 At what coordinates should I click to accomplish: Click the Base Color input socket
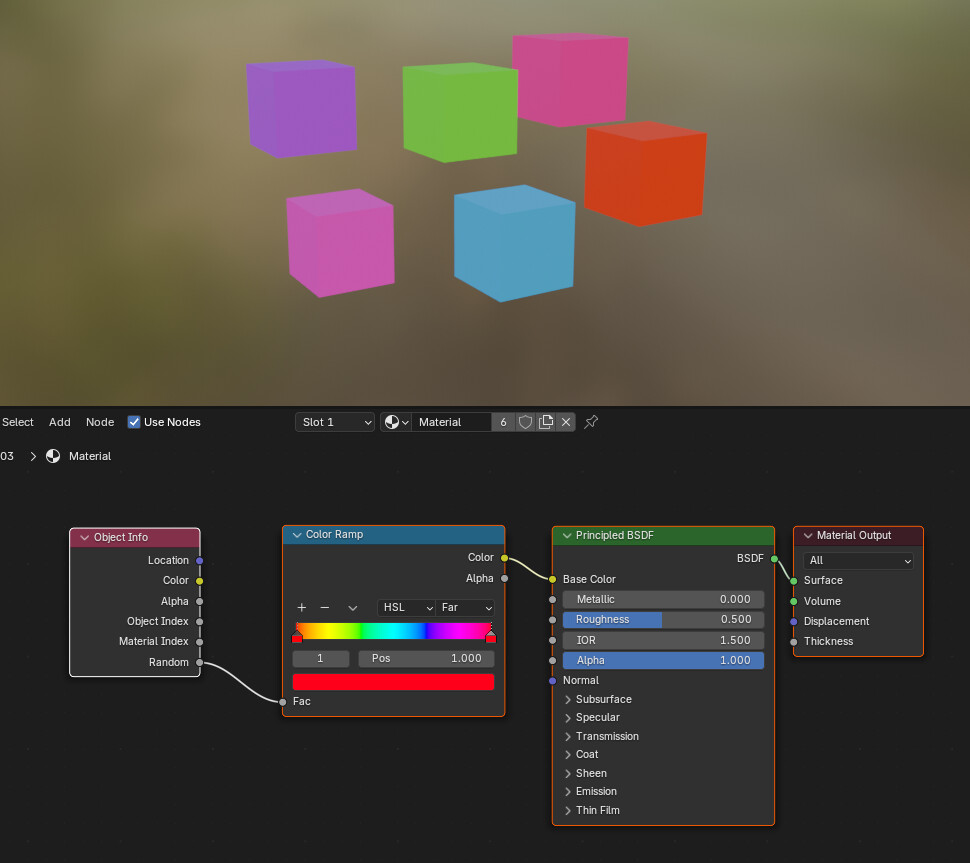point(552,580)
